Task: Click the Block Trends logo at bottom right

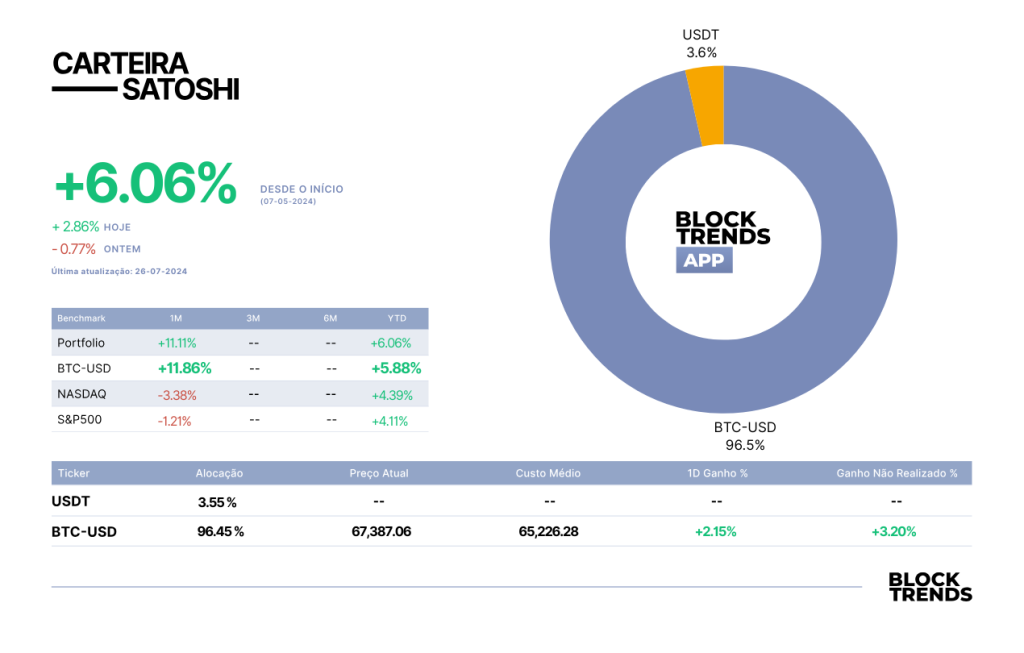Action: click(x=930, y=587)
